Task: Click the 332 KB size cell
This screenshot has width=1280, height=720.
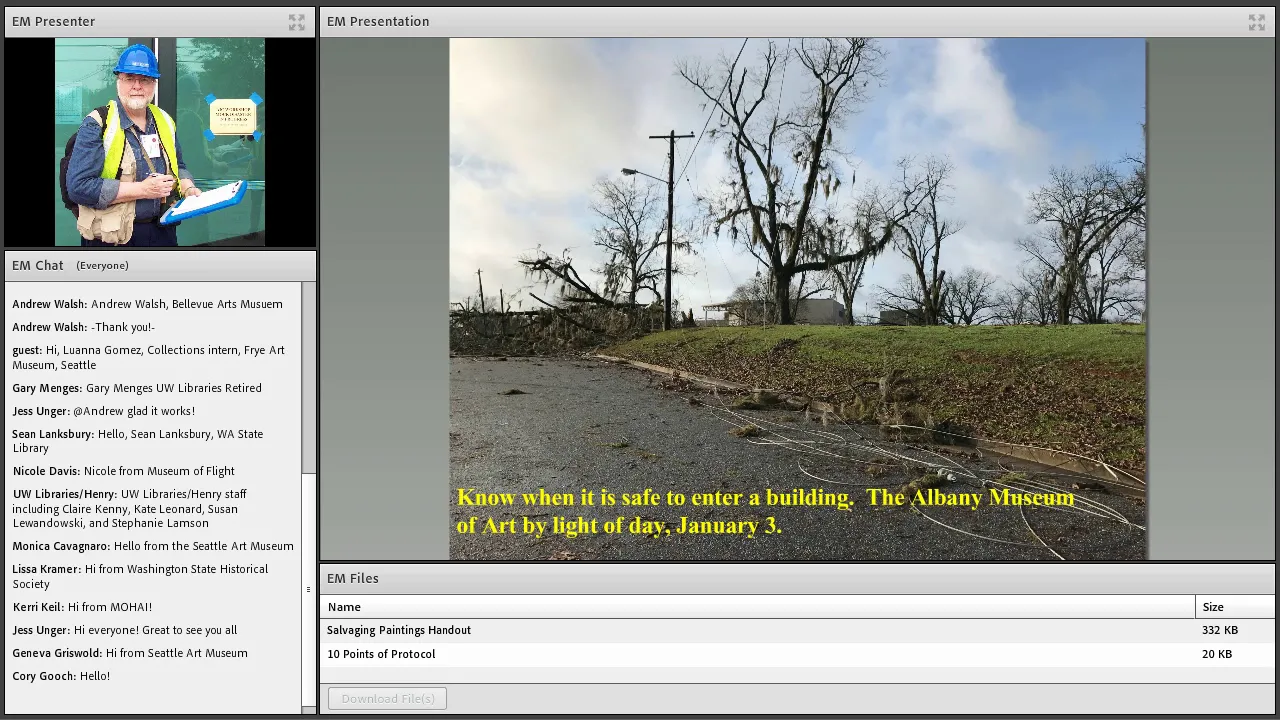Action: (x=1220, y=630)
